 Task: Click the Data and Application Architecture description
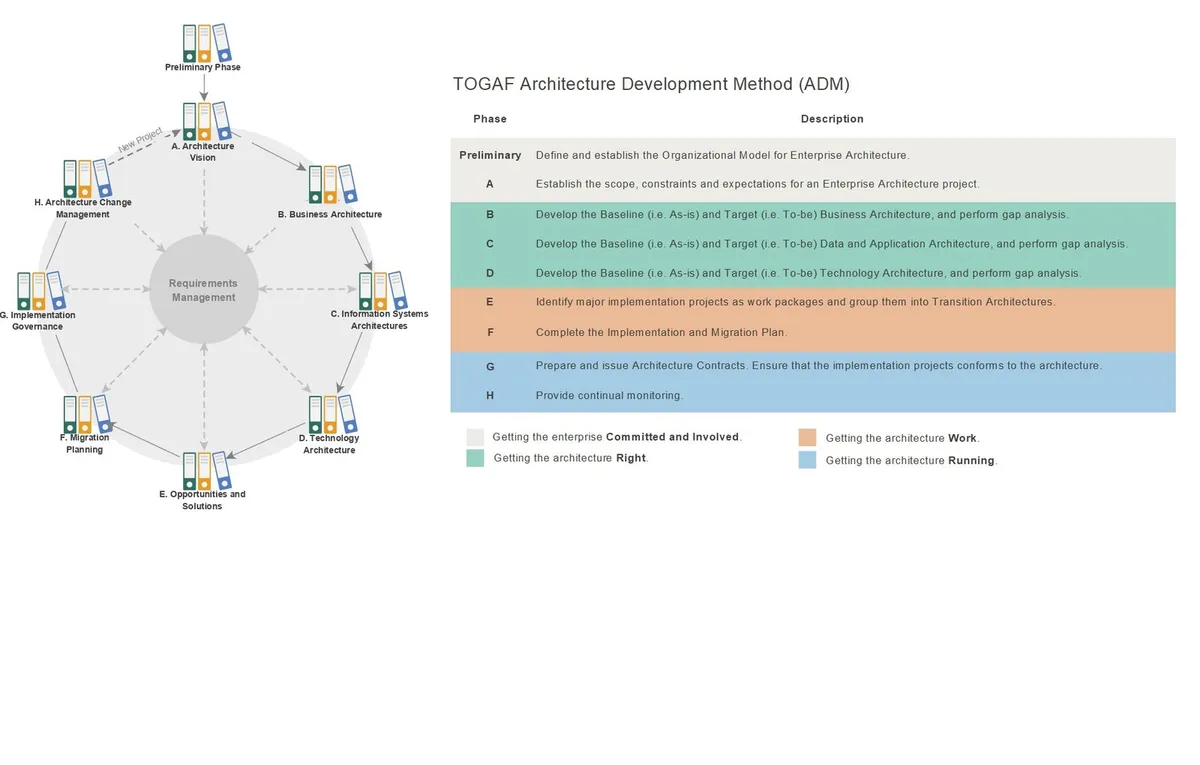coord(832,243)
